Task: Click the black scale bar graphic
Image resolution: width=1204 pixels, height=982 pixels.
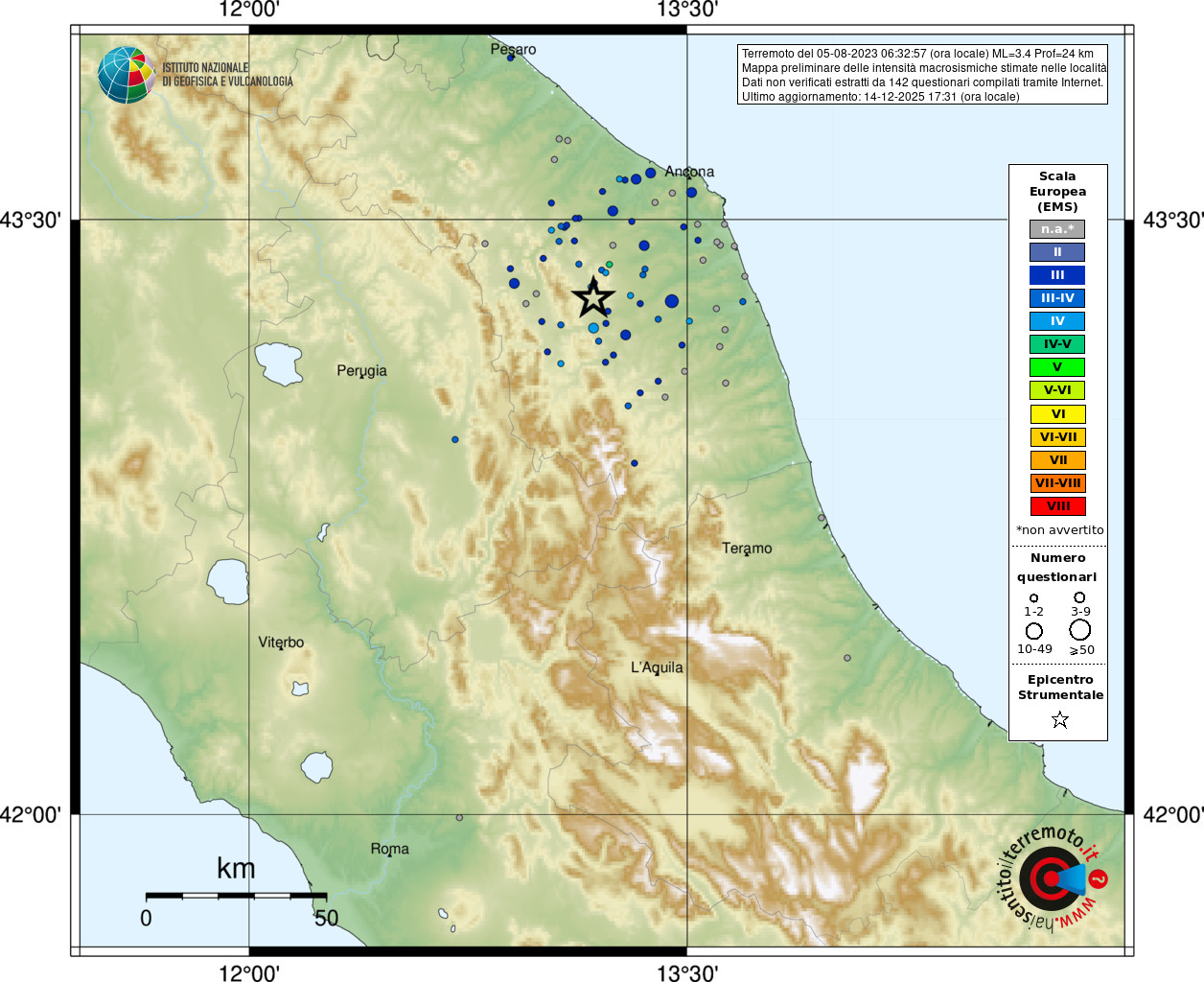Action: click(236, 896)
